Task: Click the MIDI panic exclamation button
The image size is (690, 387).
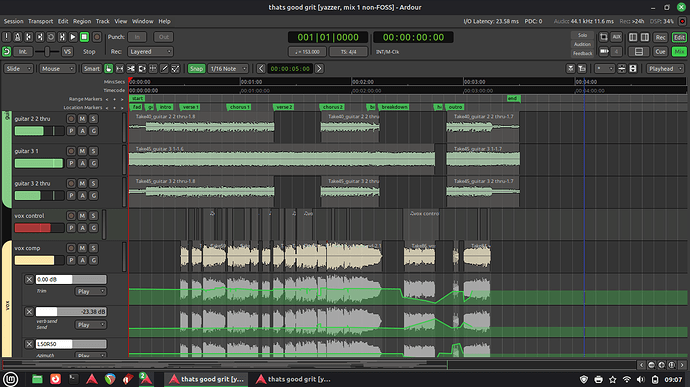Action: 7,37
